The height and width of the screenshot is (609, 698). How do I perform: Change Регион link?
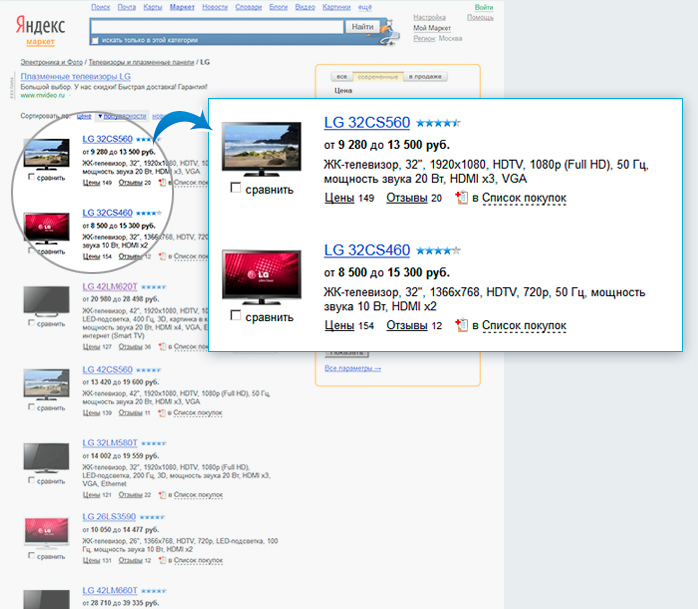(x=424, y=39)
